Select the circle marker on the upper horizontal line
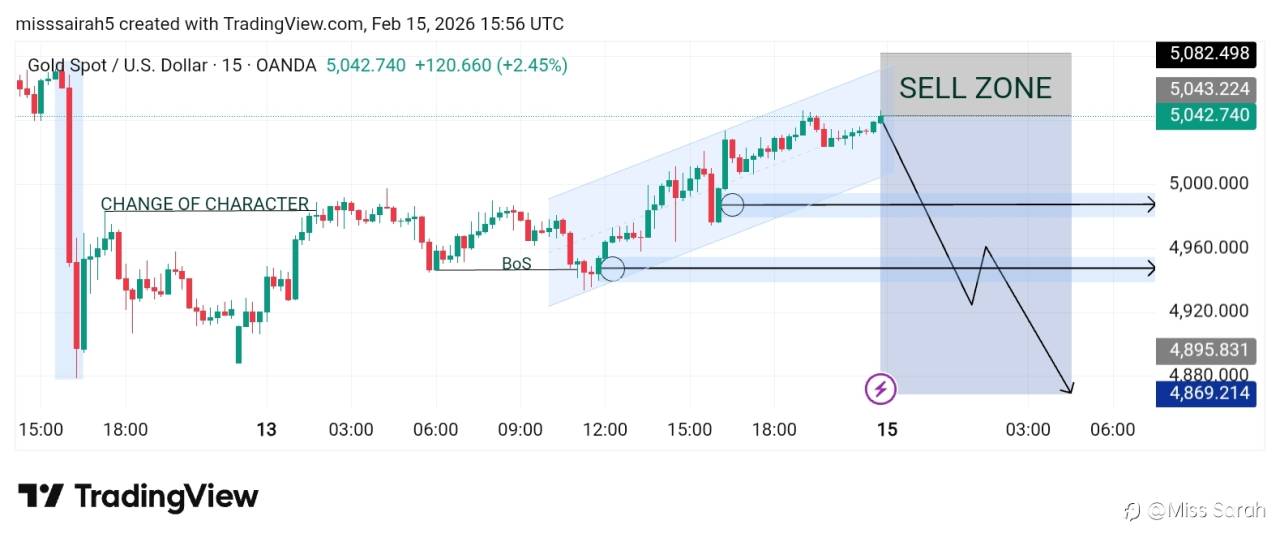The height and width of the screenshot is (542, 1280). point(732,205)
